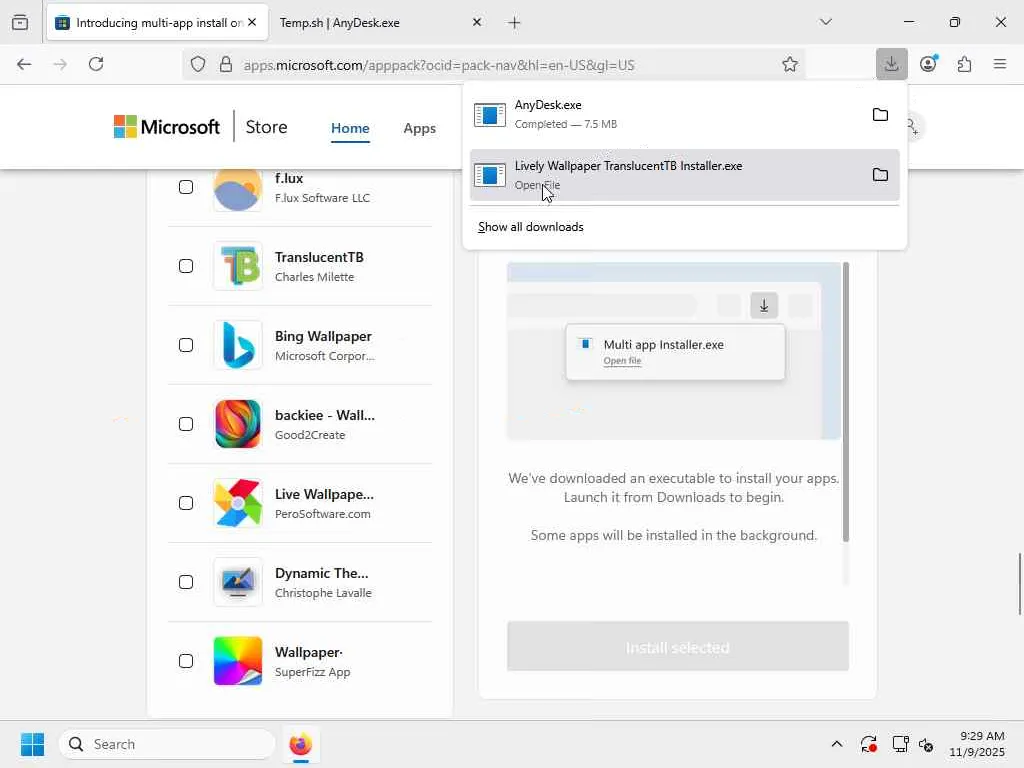Open the sync tray icon
This screenshot has height=768, width=1024.
pos(869,744)
